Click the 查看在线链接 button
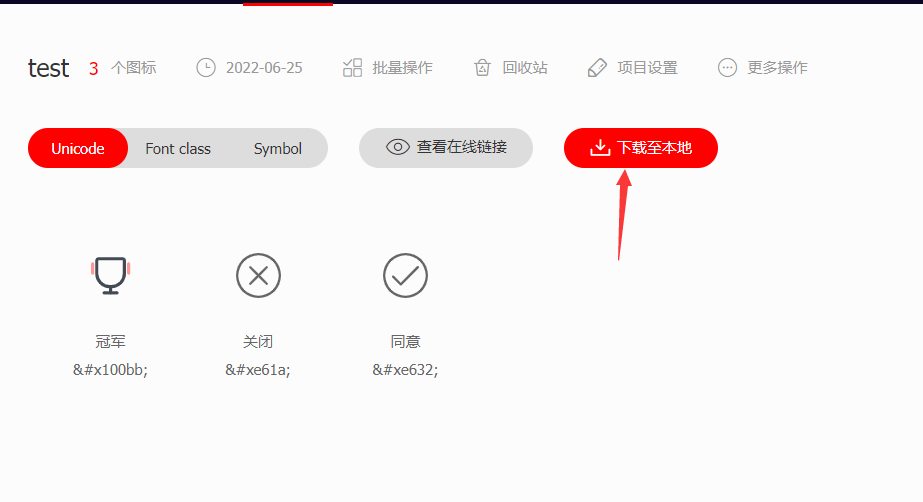The image size is (923, 502). tap(446, 148)
